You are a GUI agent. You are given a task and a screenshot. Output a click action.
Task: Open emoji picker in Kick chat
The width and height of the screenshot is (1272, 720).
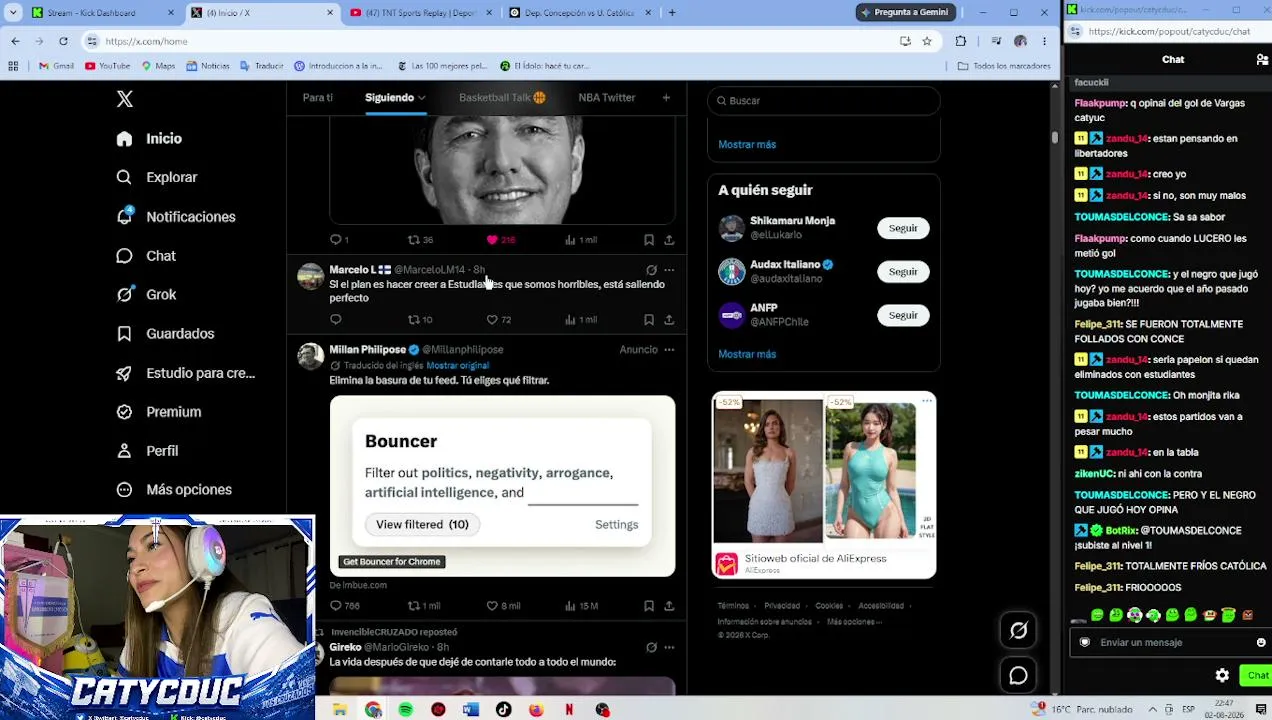(1261, 642)
